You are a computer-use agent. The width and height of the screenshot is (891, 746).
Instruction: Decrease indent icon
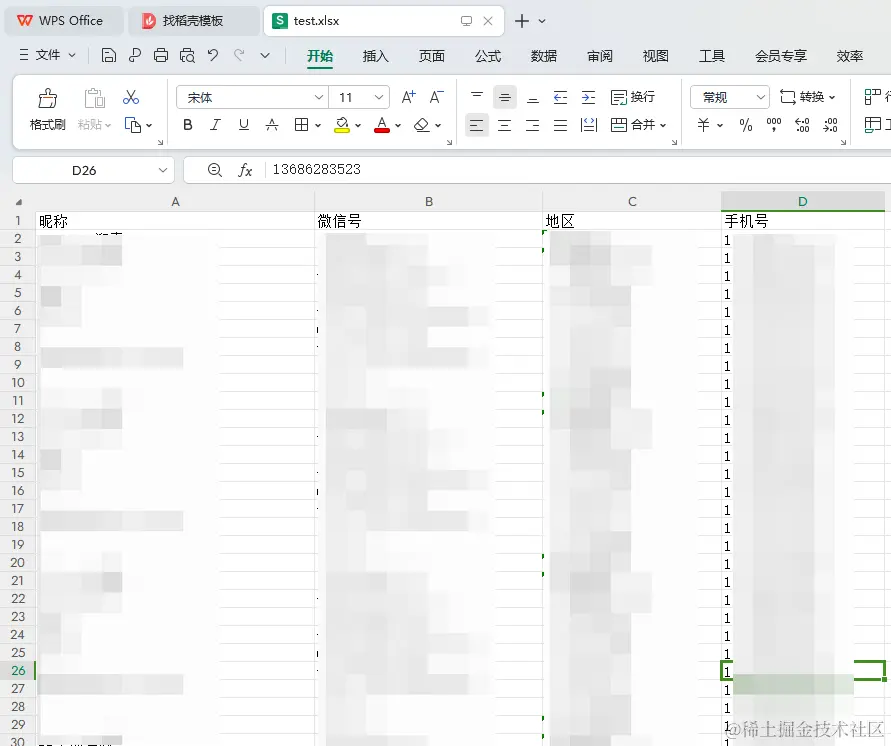(x=560, y=97)
